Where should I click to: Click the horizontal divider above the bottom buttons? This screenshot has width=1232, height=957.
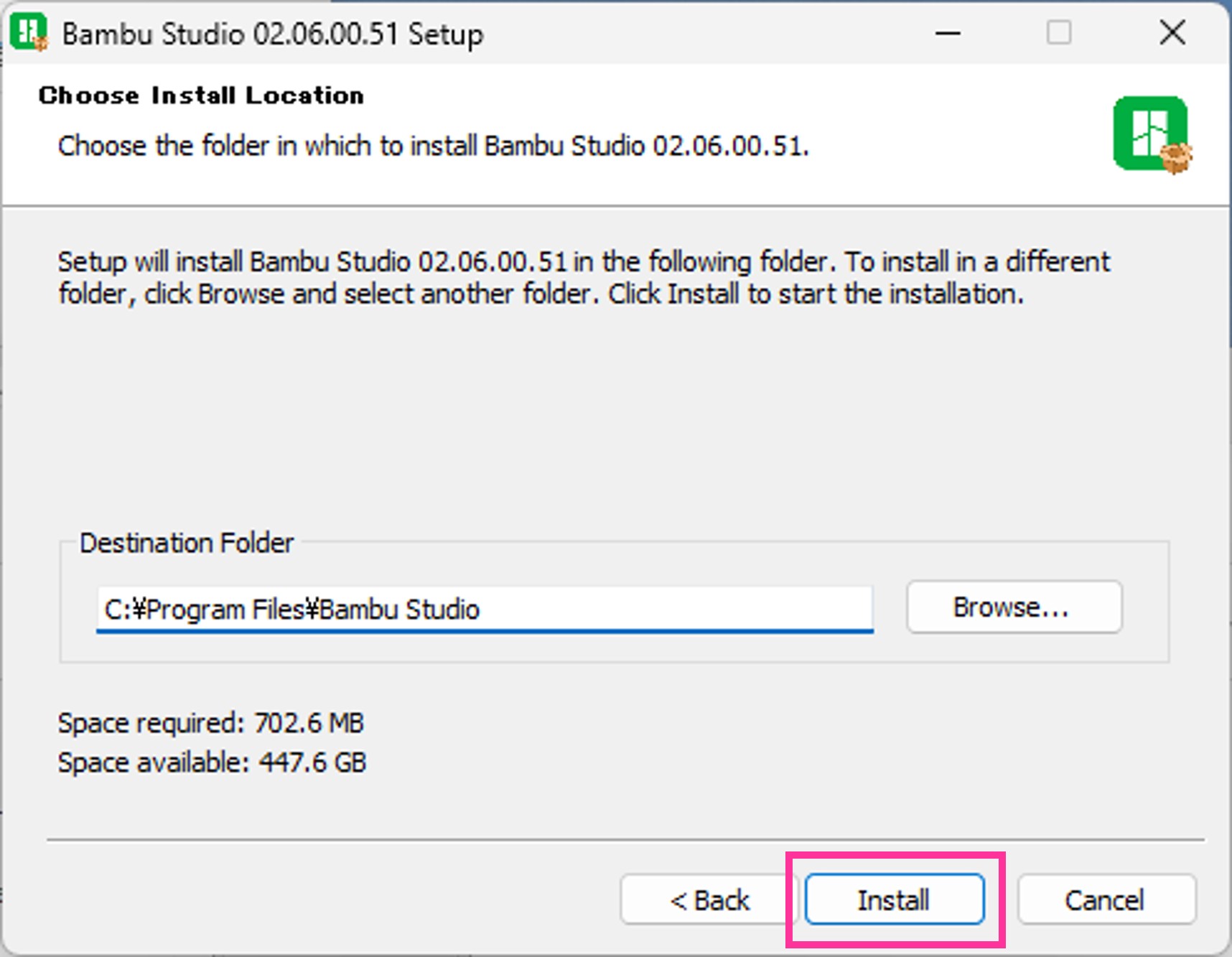point(625,839)
